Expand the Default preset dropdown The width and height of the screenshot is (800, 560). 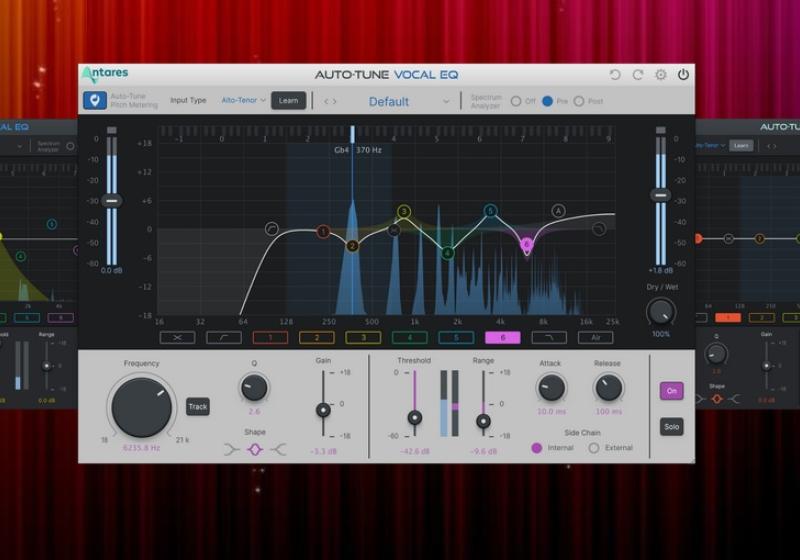point(446,101)
